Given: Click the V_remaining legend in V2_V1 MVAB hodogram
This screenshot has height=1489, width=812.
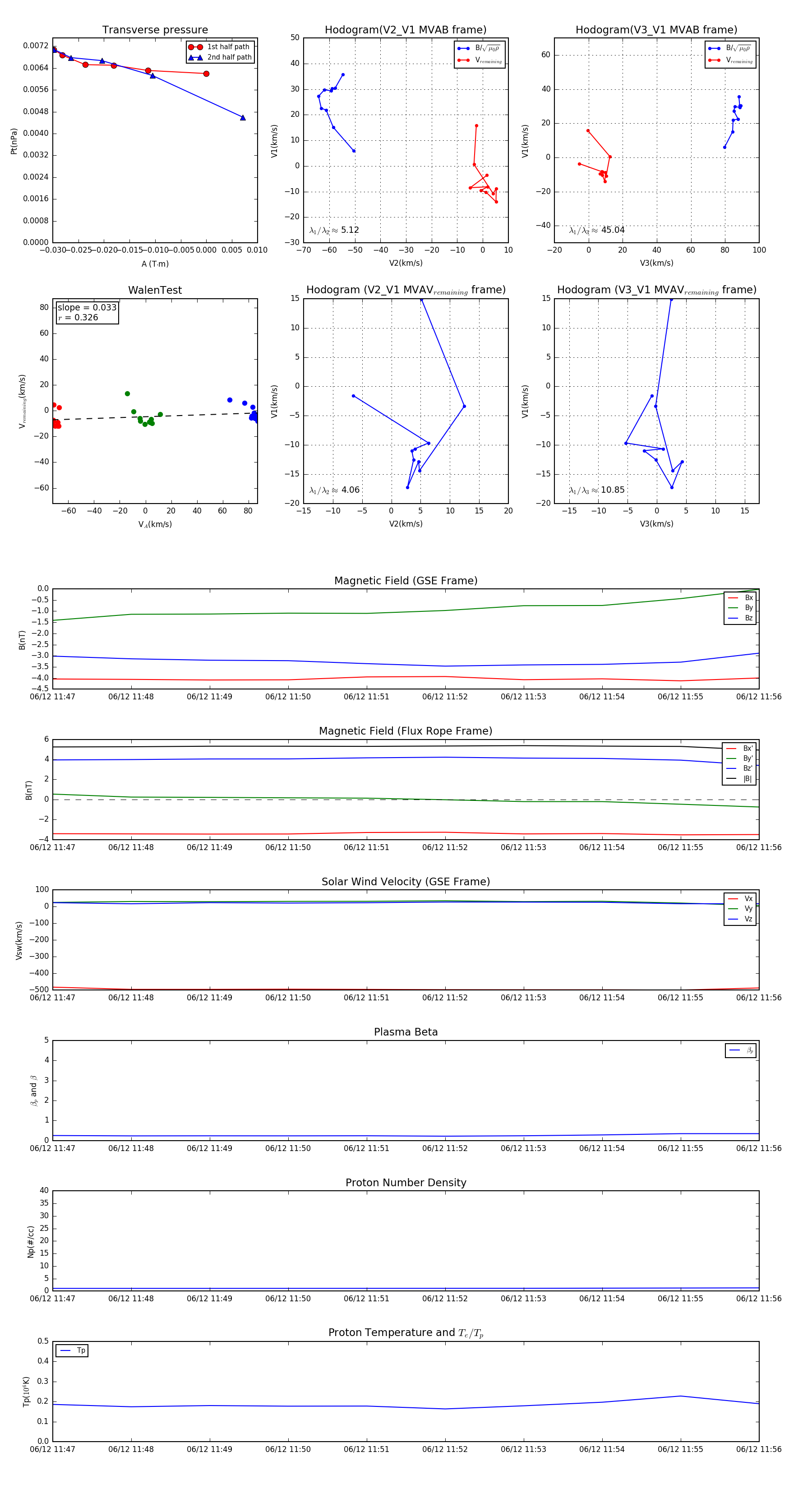Looking at the screenshot, I should click(x=480, y=60).
